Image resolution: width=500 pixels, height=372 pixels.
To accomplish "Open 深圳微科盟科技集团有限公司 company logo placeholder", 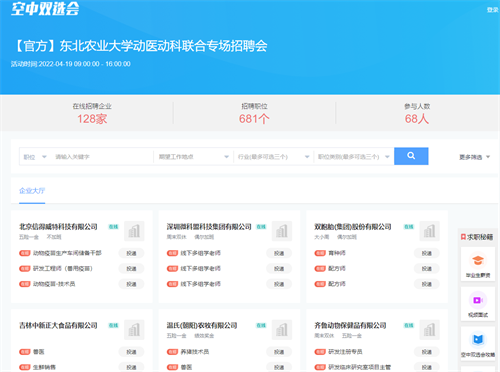I will pos(282,231).
